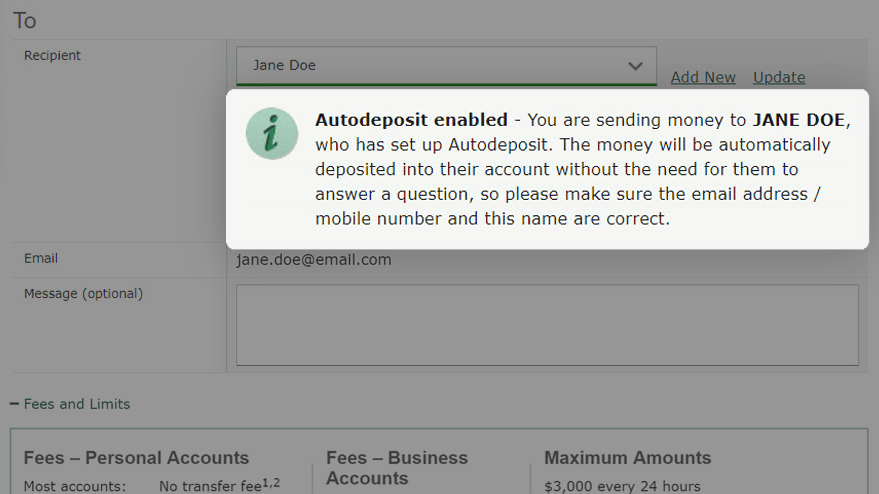Focus the Message (optional) text area
The height and width of the screenshot is (494, 879).
(547, 325)
